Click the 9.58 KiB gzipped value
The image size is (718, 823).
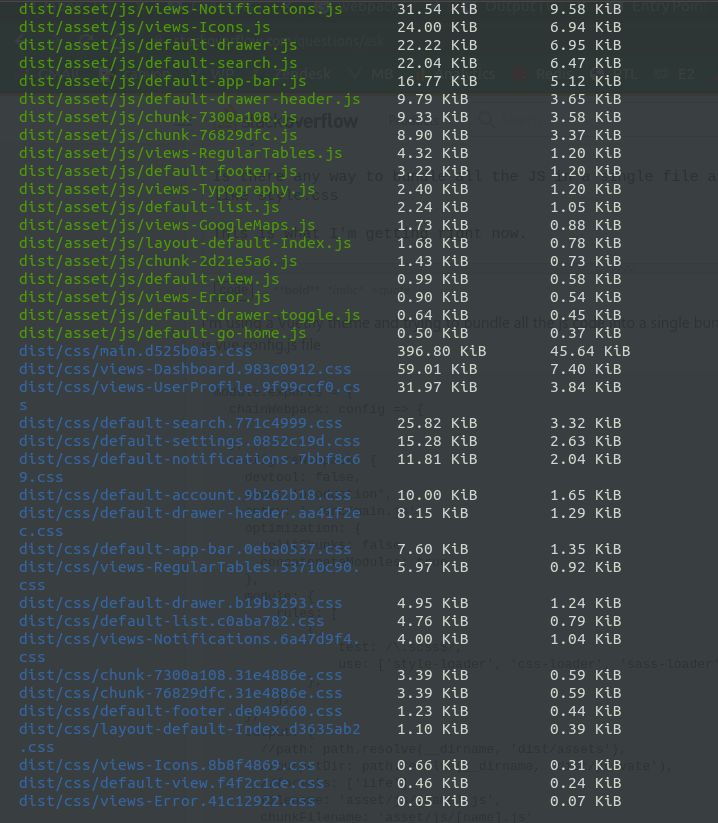click(586, 9)
